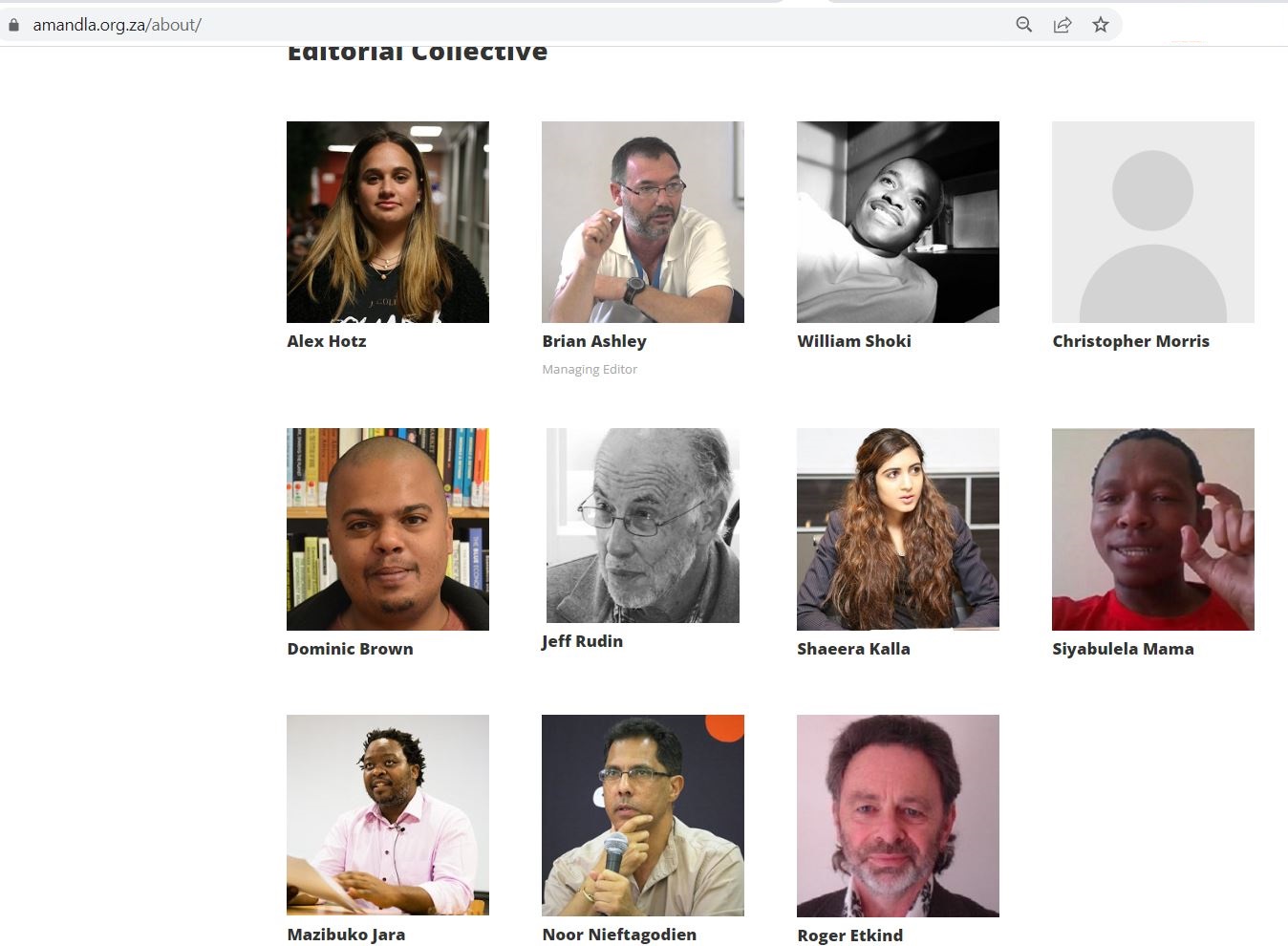Click the amandla.org.za/about/ address field

(516, 25)
